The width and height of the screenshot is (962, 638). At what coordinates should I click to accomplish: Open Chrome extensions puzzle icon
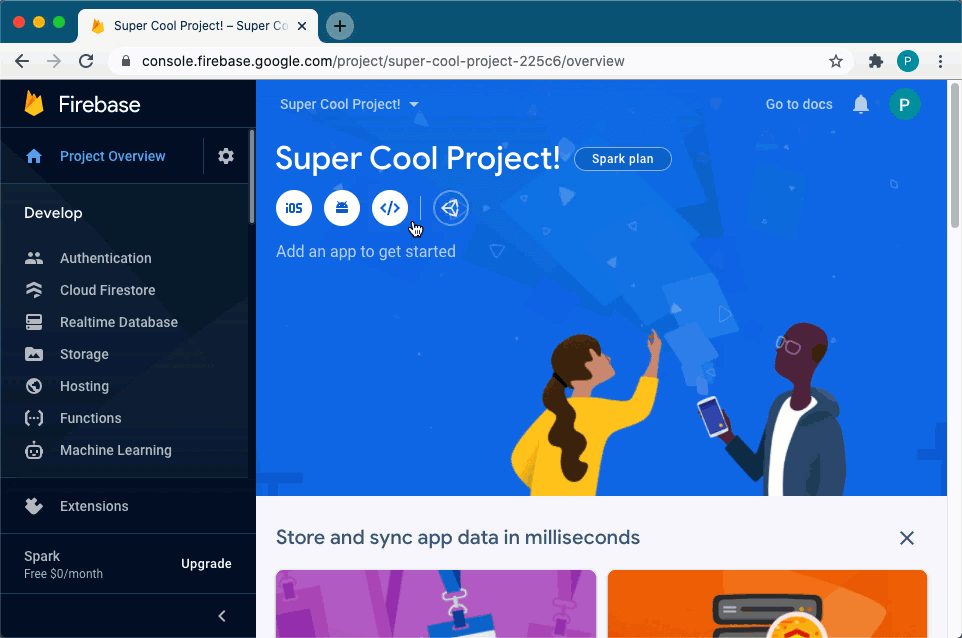pyautogui.click(x=875, y=61)
